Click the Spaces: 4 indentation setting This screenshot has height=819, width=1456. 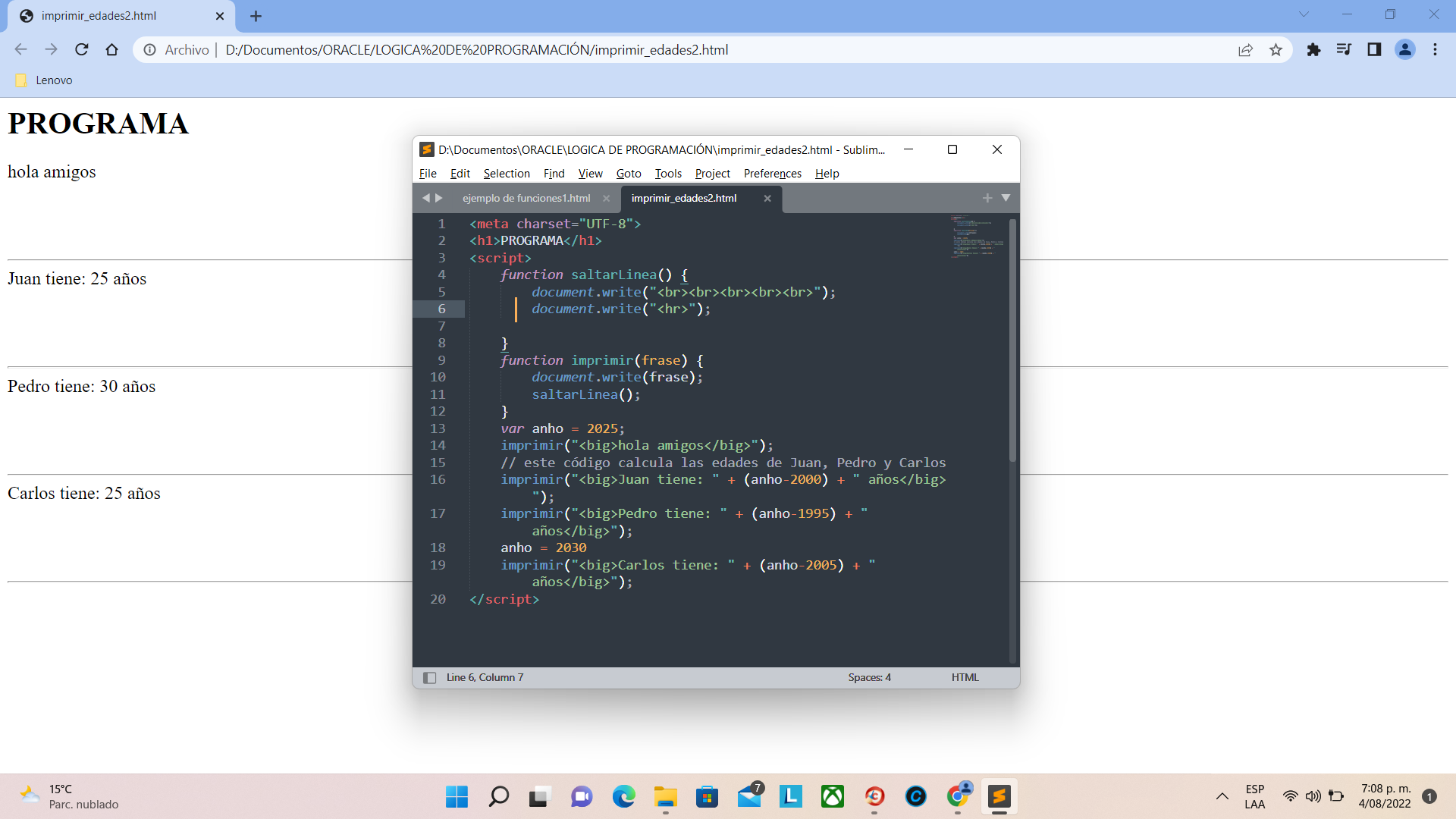869,678
